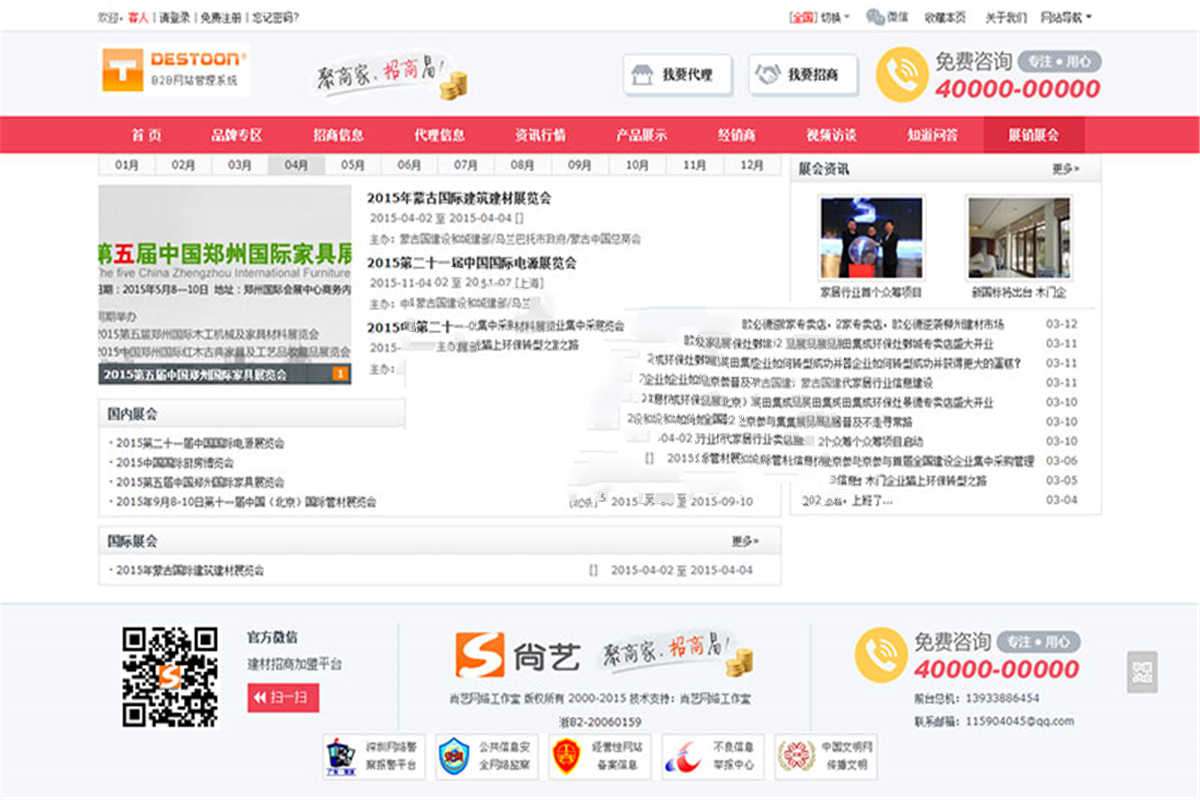Open the 2015年9月8-10日第十一届 北京 list item

(x=246, y=501)
